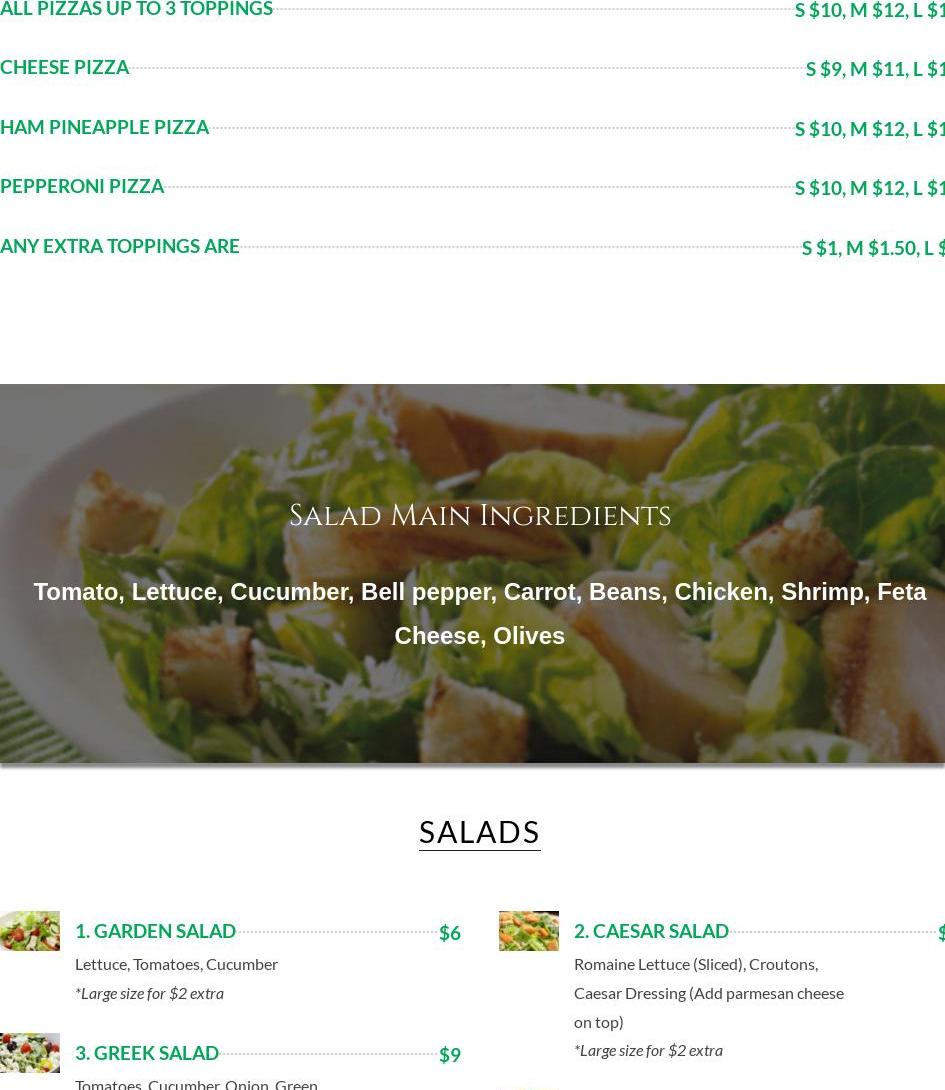Click All Pizzas Up To 3 Toppings
Viewport: 945px width, 1090px height.
point(136,9)
